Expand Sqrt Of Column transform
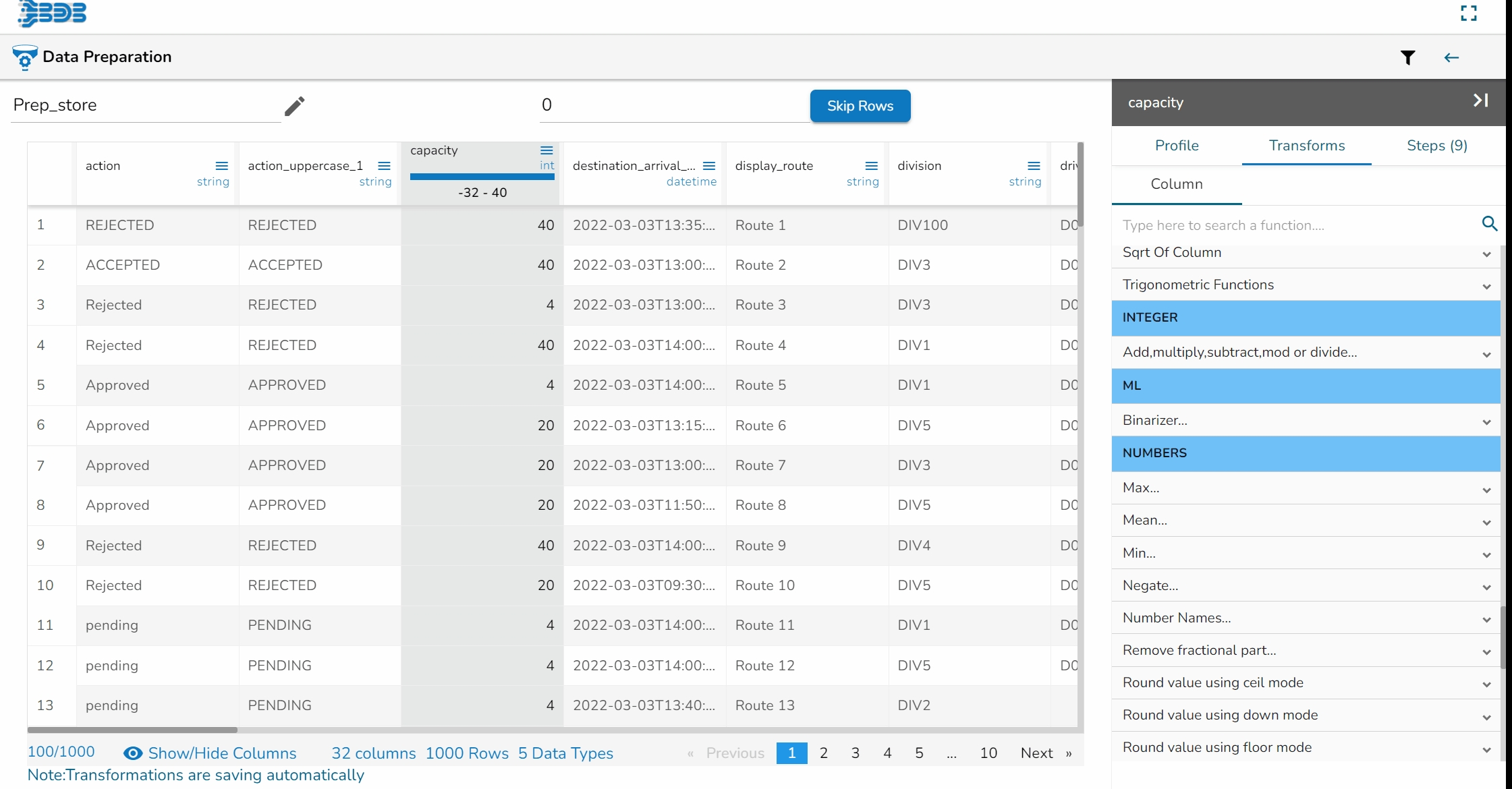The width and height of the screenshot is (1512, 789). [x=1486, y=254]
